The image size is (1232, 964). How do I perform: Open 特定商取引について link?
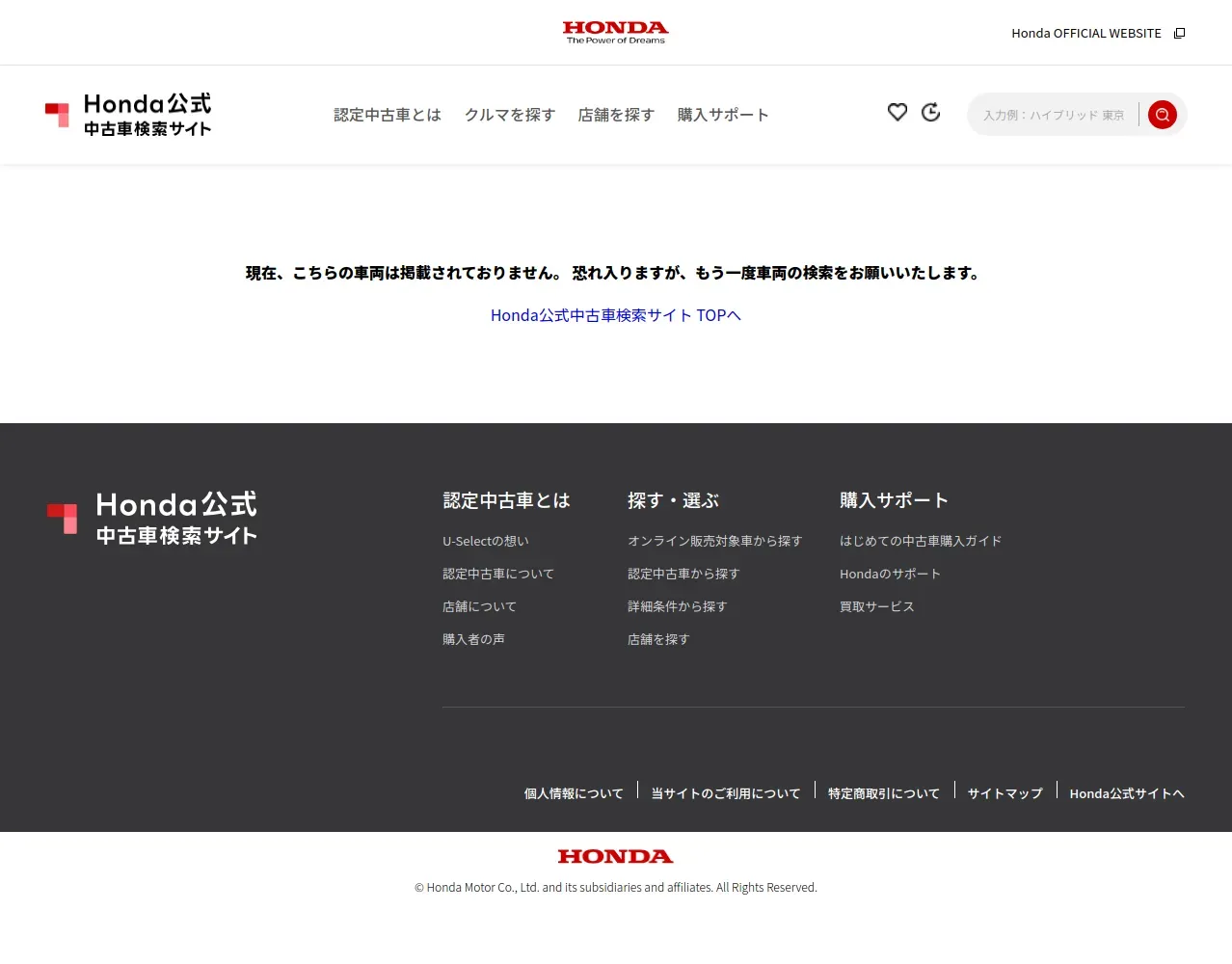884,793
